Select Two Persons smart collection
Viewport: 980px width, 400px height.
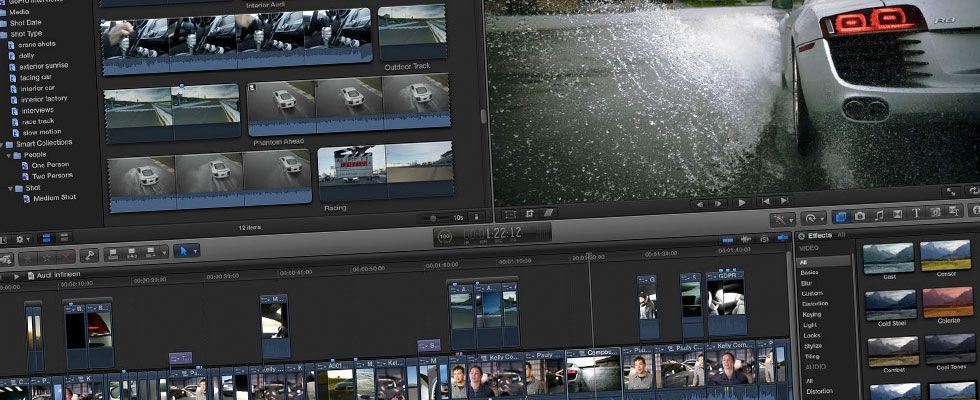[x=52, y=176]
